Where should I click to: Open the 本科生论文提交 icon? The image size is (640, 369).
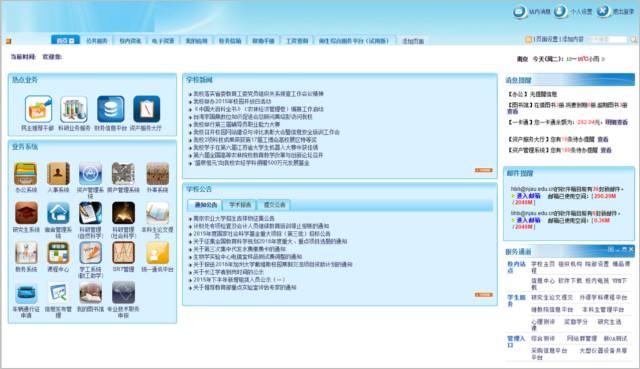[158, 213]
